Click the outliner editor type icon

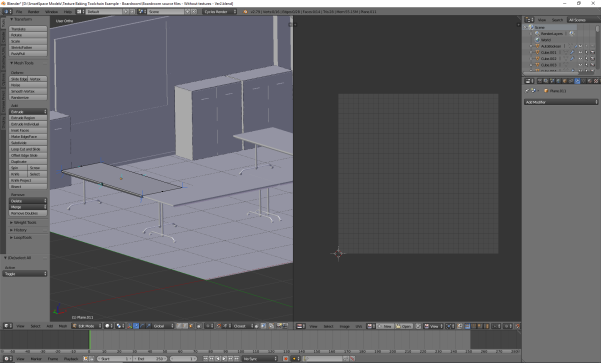pyautogui.click(x=530, y=20)
